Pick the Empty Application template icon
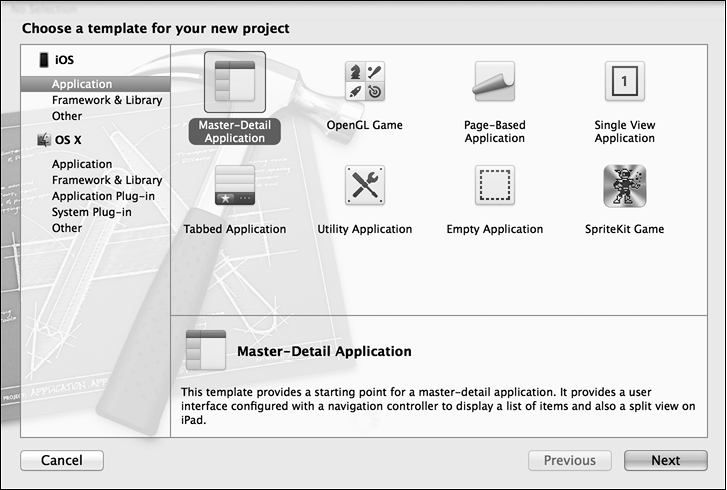This screenshot has width=727, height=490. coord(494,185)
